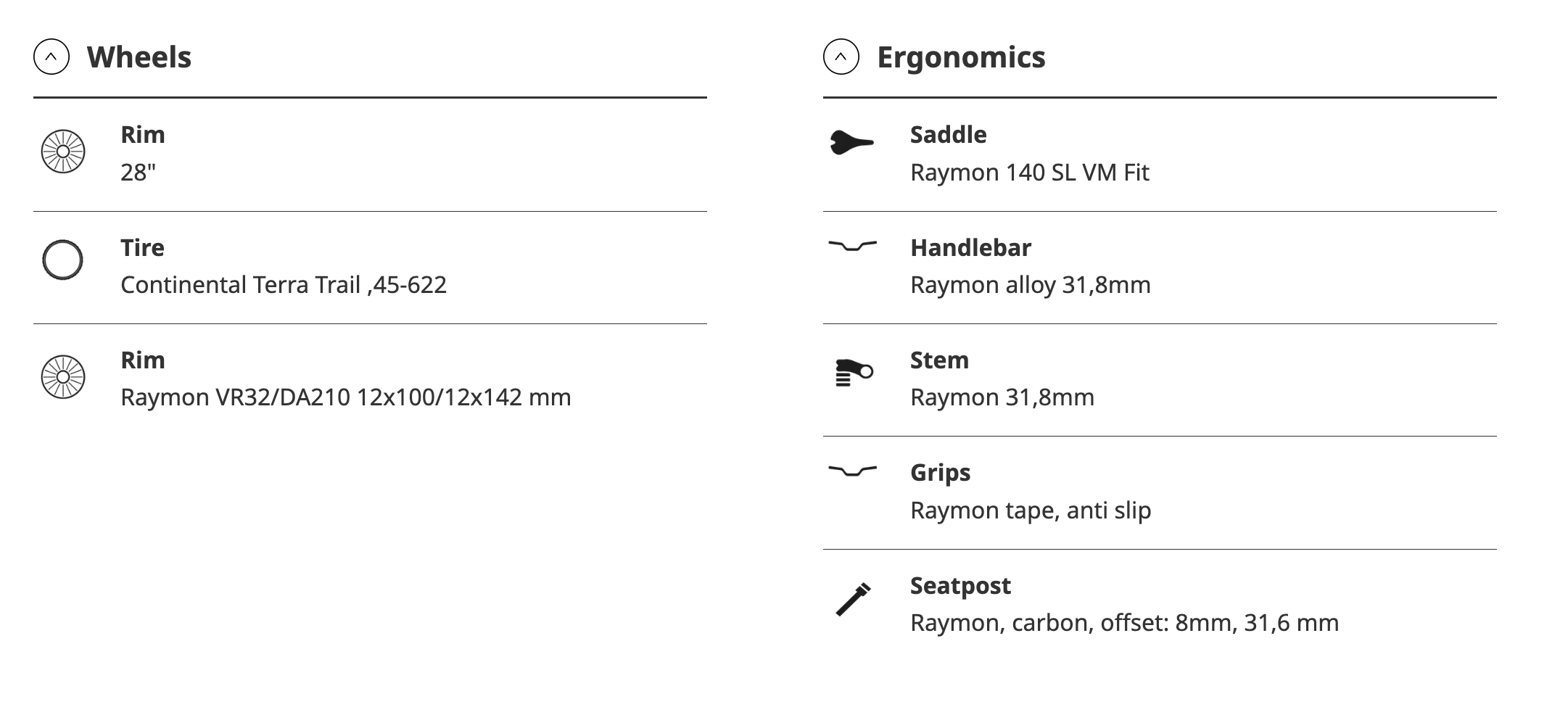This screenshot has height=715, width=1568.
Task: Click the Raymon VR32/DA210 rim specification
Action: [x=345, y=397]
